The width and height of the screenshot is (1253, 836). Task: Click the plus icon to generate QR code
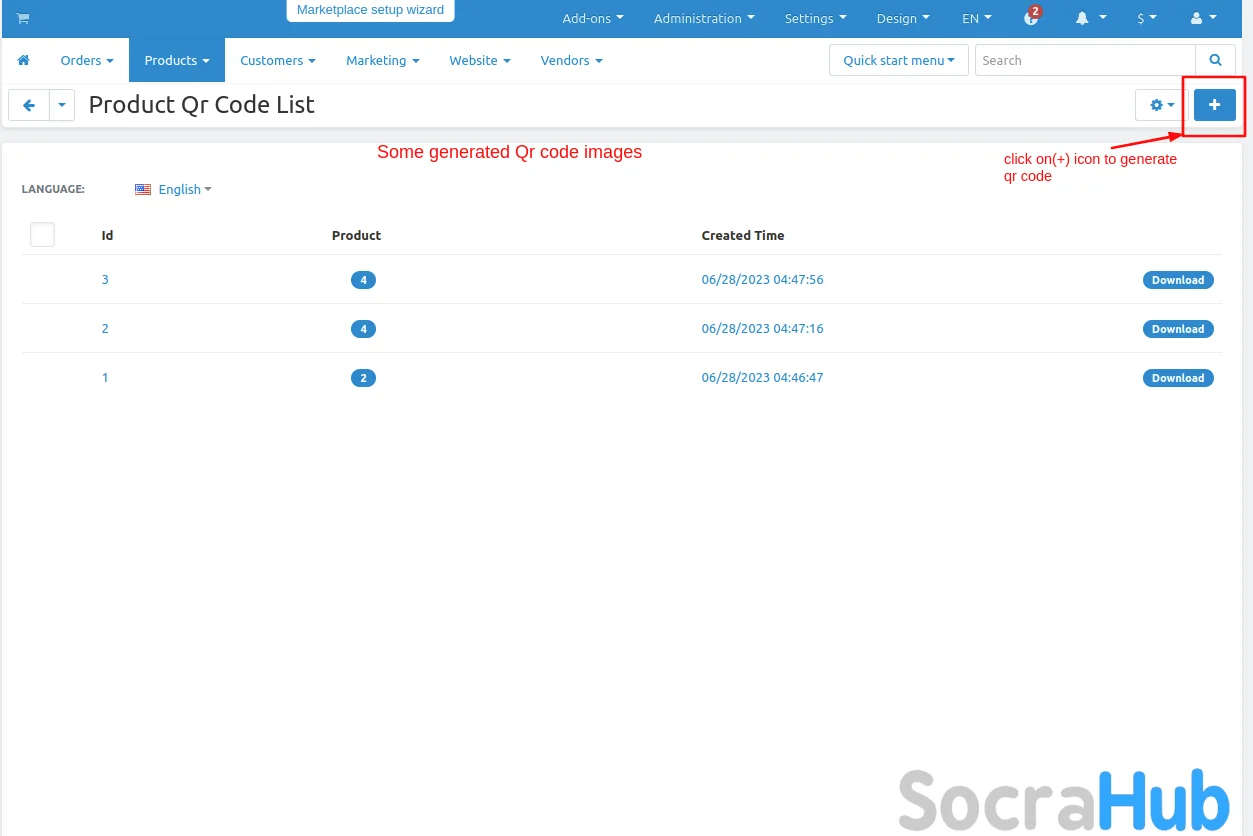pos(1214,105)
